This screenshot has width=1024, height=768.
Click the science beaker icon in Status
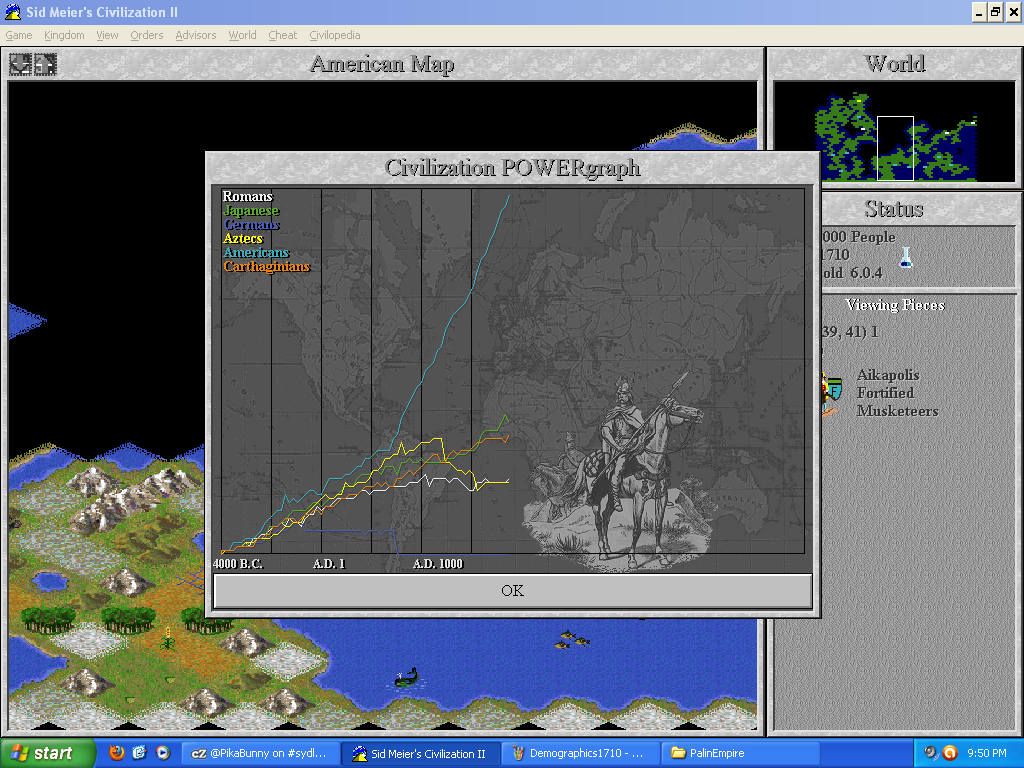(x=906, y=257)
